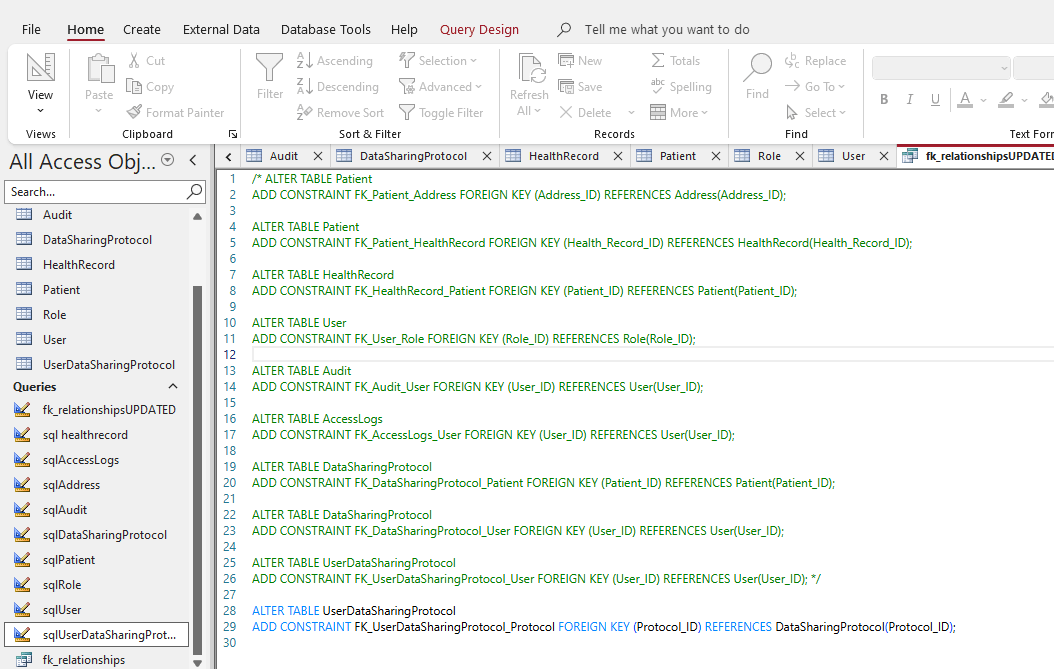
Task: Click Delete record command
Action: point(585,113)
